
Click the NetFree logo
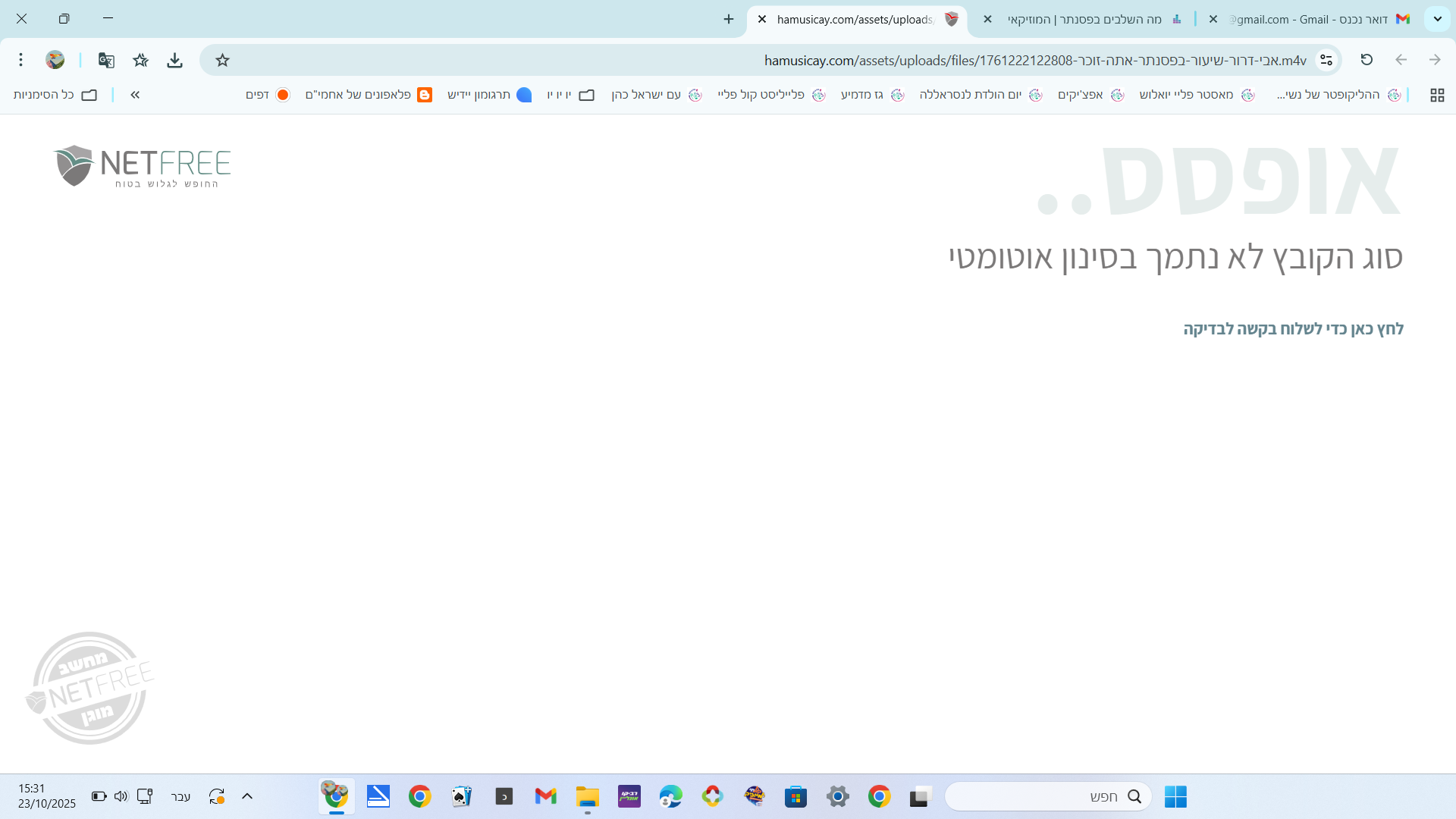pyautogui.click(x=142, y=166)
